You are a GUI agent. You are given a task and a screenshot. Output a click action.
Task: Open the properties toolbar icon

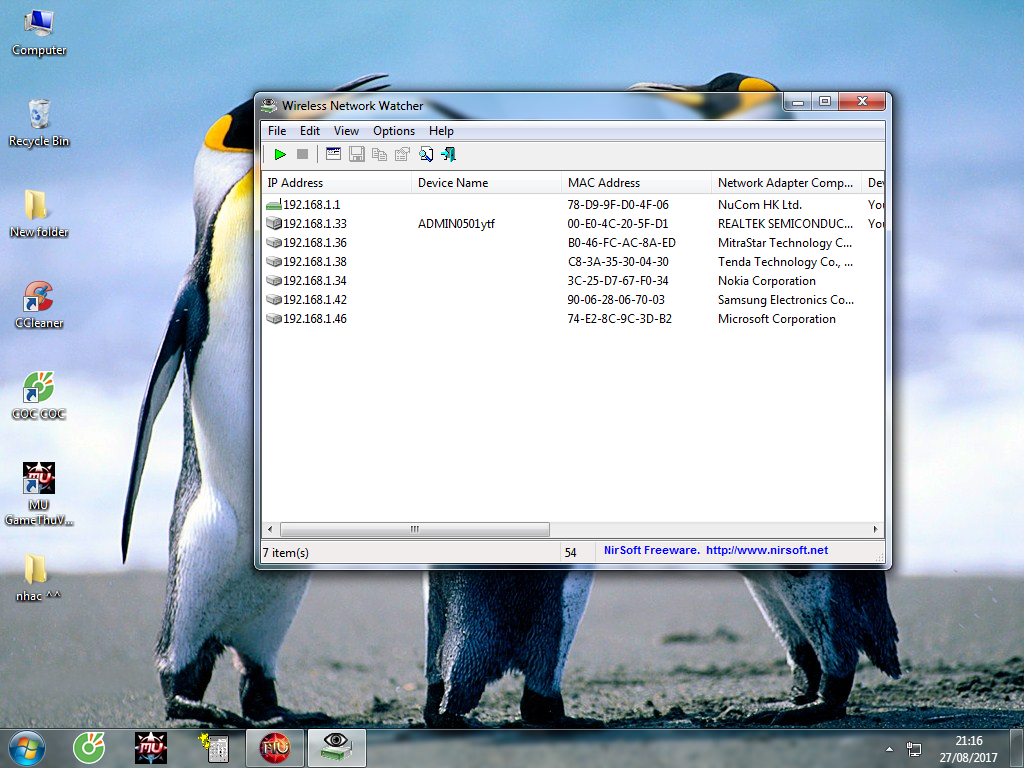pyautogui.click(x=402, y=155)
